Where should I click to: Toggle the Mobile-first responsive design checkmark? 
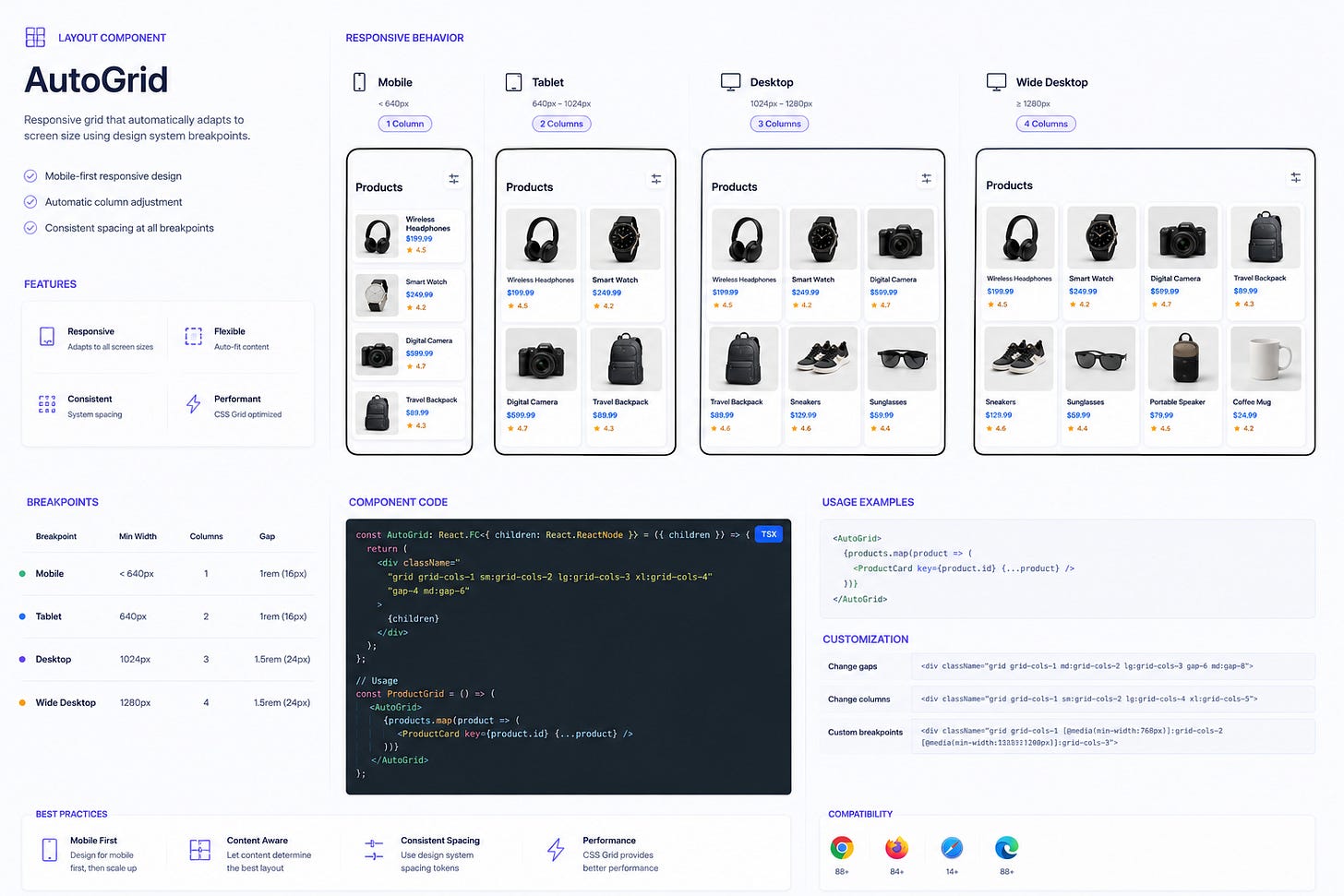(x=30, y=175)
